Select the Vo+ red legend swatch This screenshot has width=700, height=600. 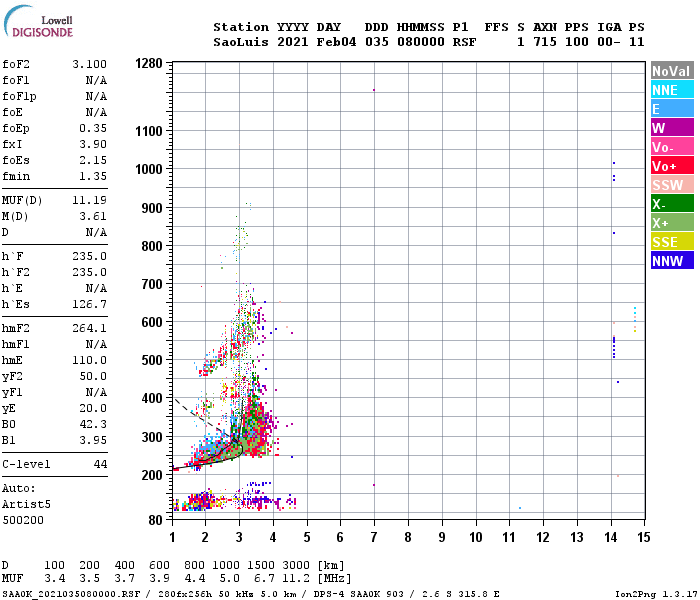pyautogui.click(x=672, y=166)
